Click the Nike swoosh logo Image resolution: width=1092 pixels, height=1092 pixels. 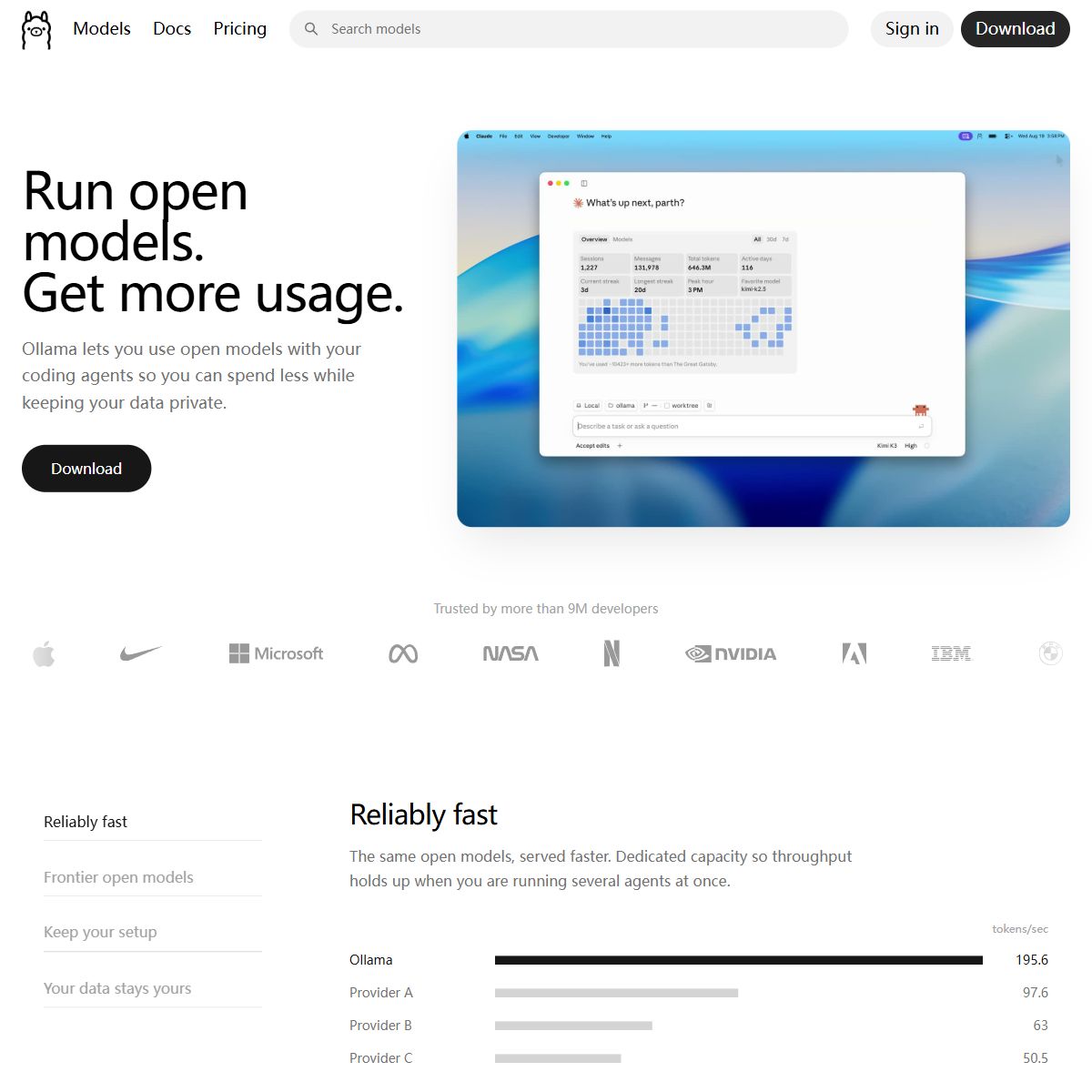click(x=141, y=653)
